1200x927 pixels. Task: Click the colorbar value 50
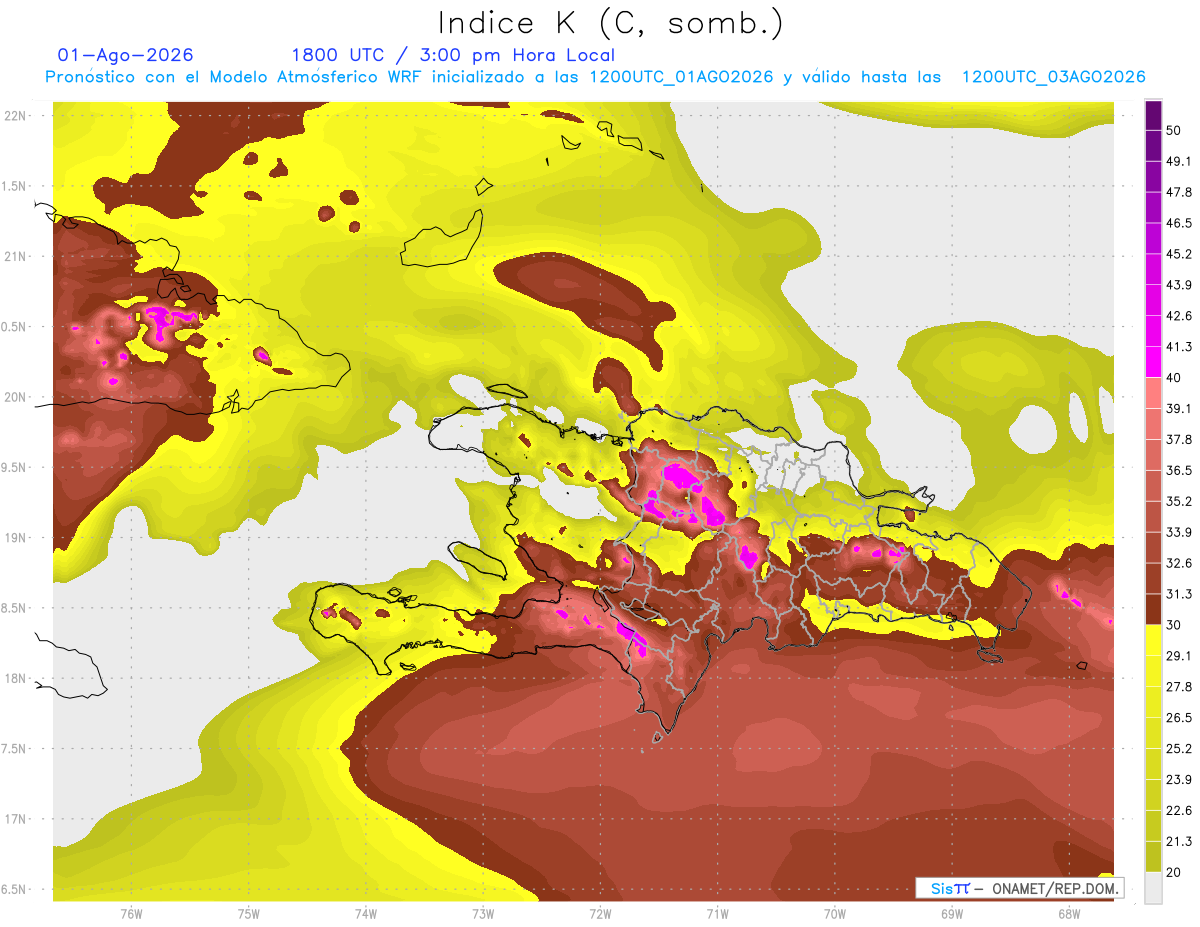pyautogui.click(x=1175, y=130)
